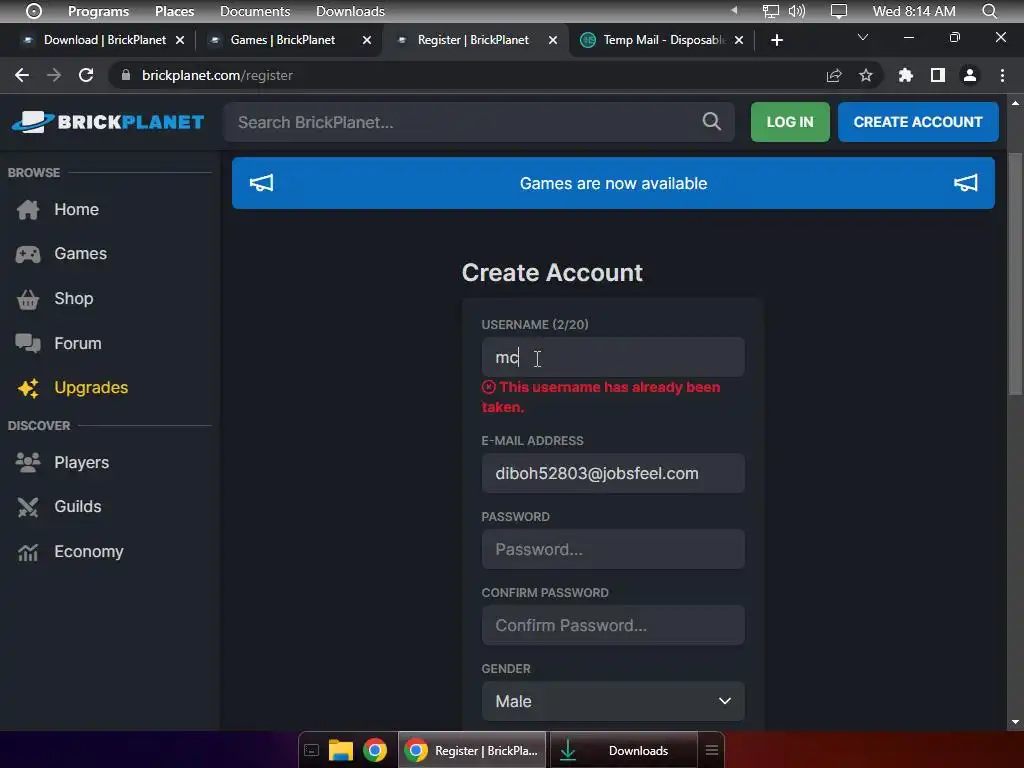Bookmark this page with the star icon
The height and width of the screenshot is (768, 1024).
coord(866,75)
